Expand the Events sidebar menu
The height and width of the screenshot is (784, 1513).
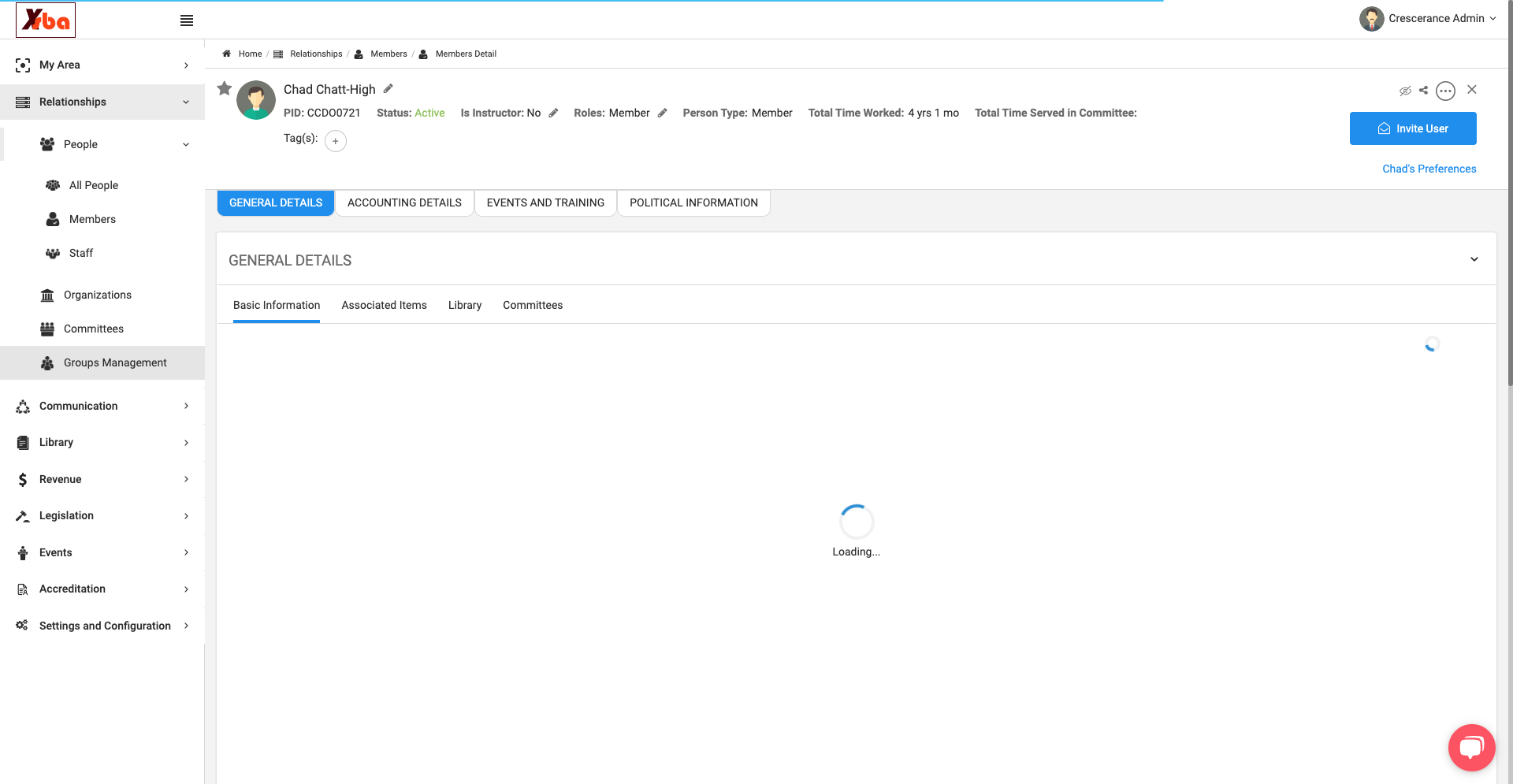(102, 552)
